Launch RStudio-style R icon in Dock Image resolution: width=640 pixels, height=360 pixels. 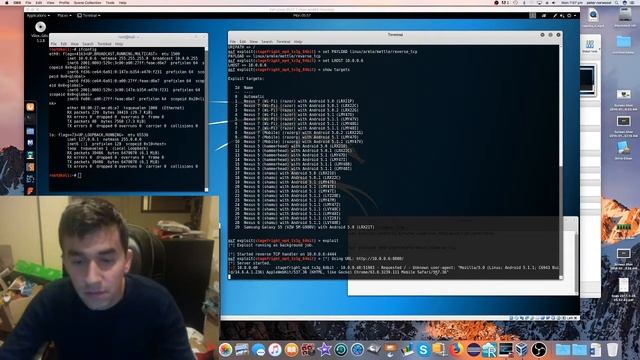point(489,350)
